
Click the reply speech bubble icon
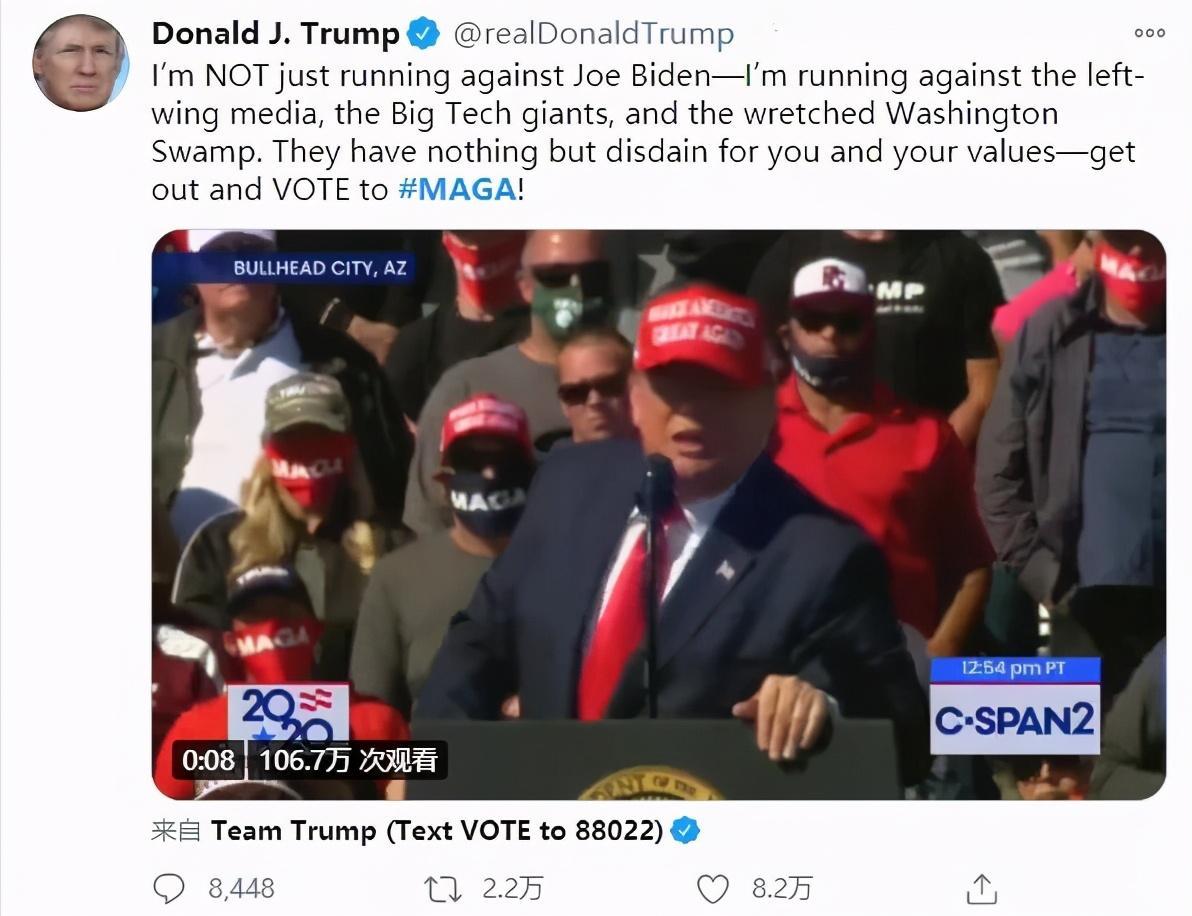169,888
